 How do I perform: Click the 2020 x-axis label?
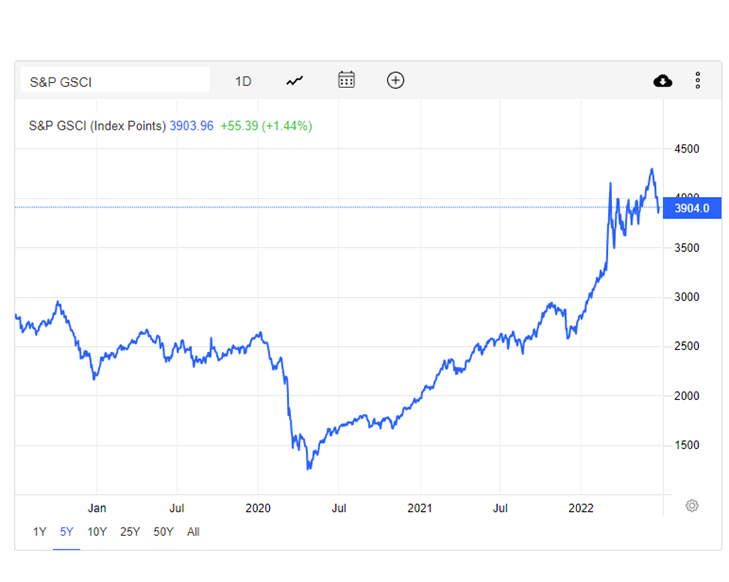pyautogui.click(x=258, y=508)
